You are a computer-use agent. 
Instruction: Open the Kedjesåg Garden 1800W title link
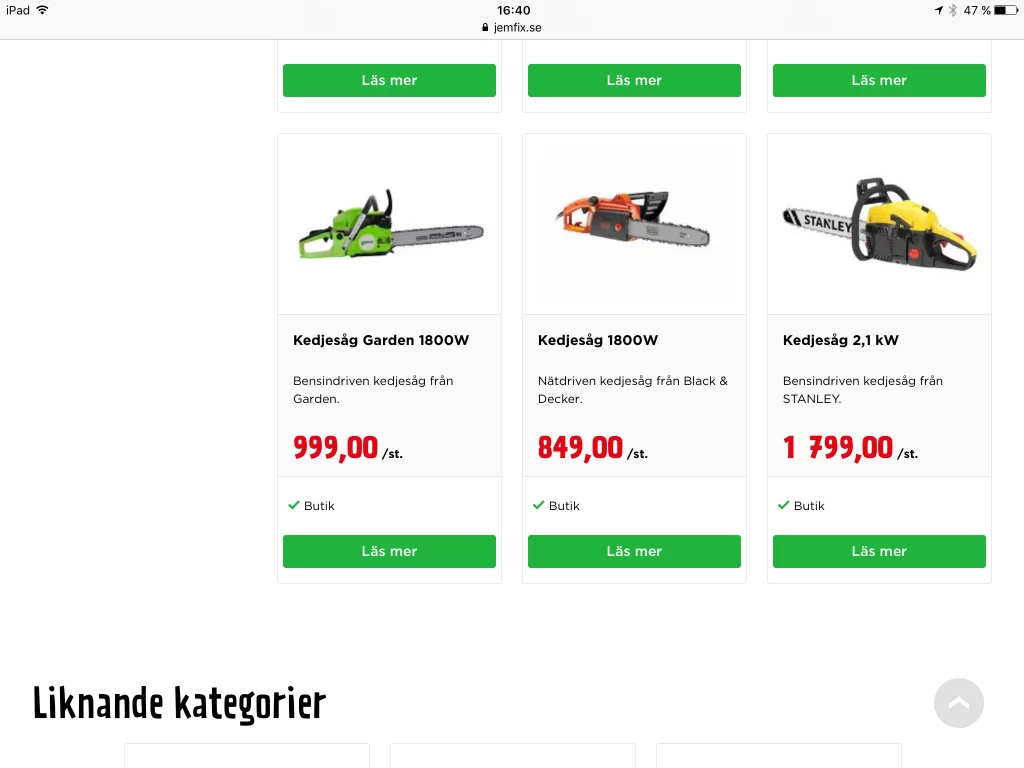pos(381,340)
